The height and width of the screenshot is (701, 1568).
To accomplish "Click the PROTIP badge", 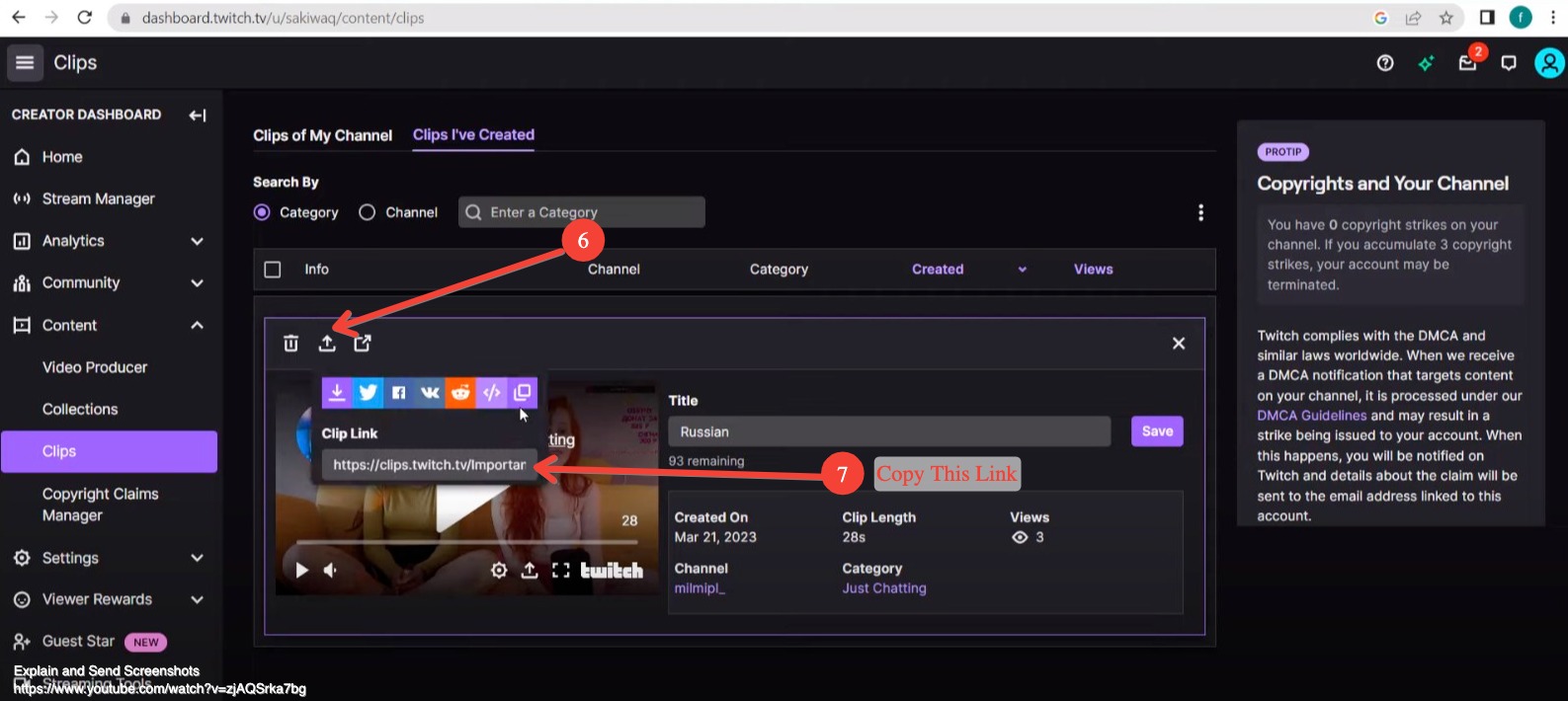I will (1282, 152).
